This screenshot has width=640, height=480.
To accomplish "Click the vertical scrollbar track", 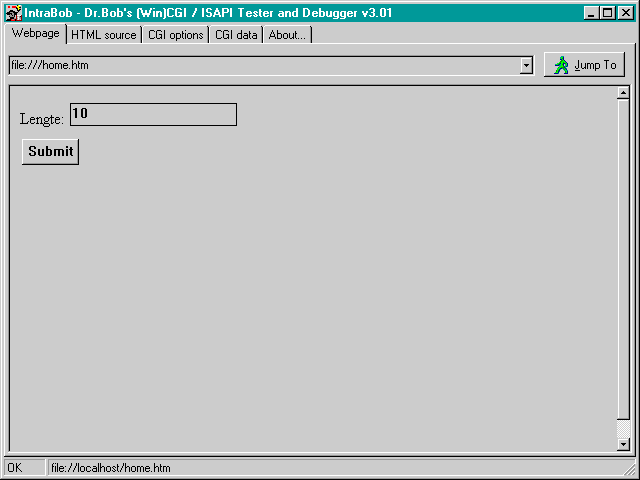I will [623, 270].
